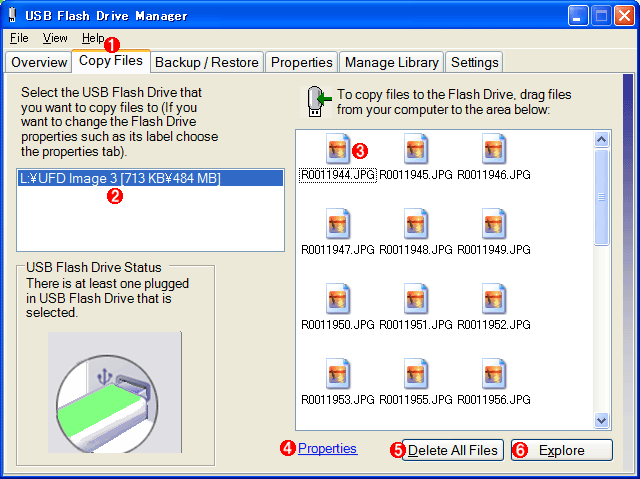Click the R0011952.JPG file icon
Screen dimensions: 640x479
[x=493, y=299]
